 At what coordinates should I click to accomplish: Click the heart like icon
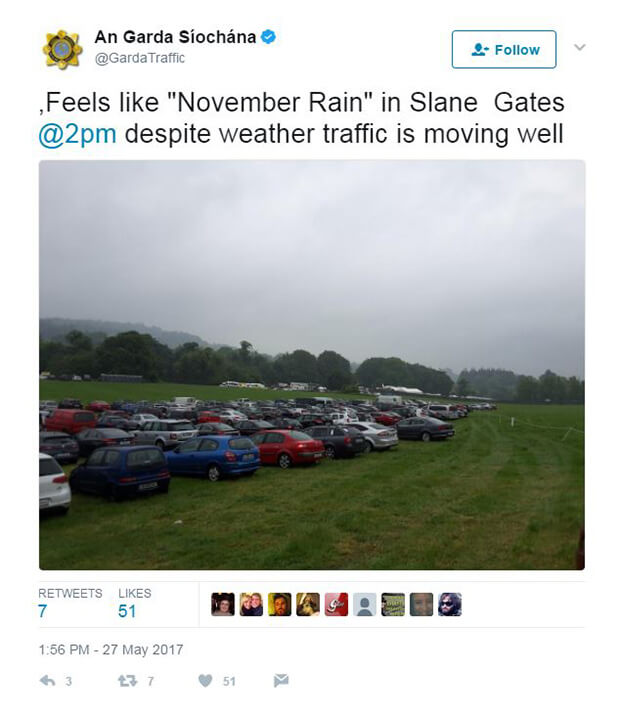[x=205, y=681]
